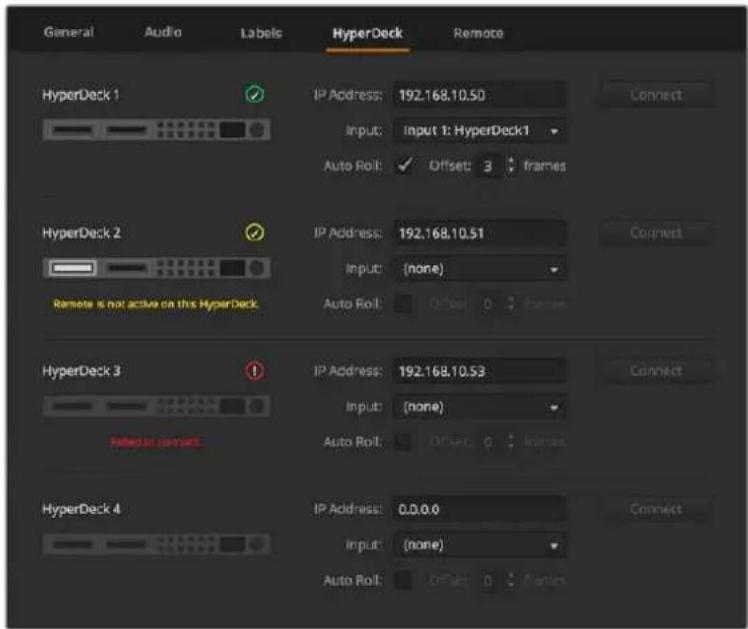Viewport: 748px width, 629px height.
Task: Click HyperDeck 3 red error status icon
Action: tap(254, 371)
